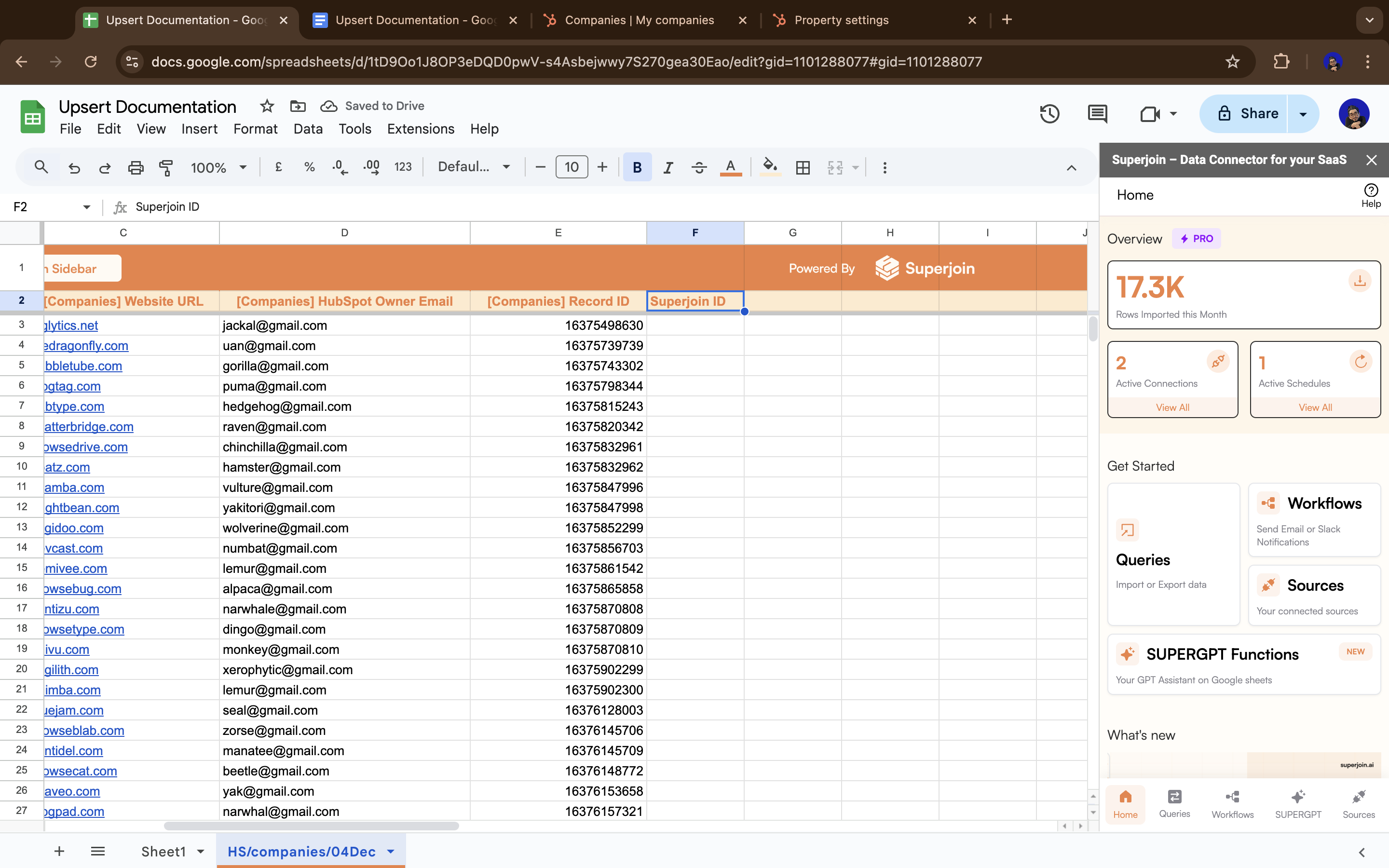Open the Extensions menu
The height and width of the screenshot is (868, 1389).
420,129
